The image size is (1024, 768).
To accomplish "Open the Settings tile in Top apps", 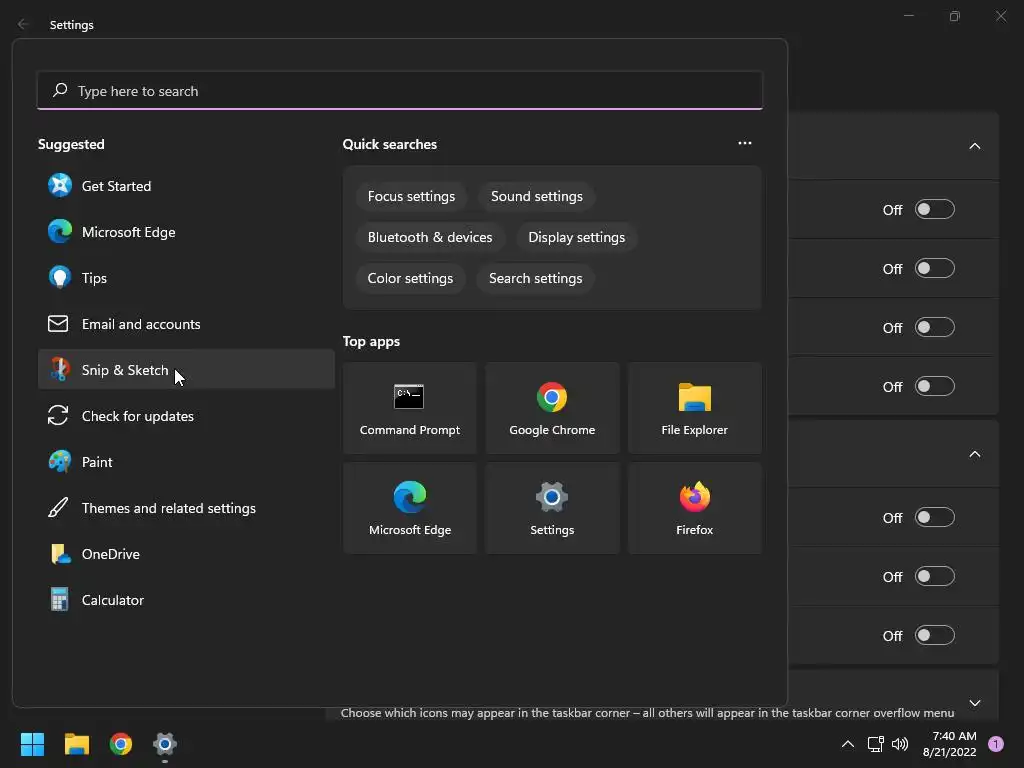I will pyautogui.click(x=552, y=508).
